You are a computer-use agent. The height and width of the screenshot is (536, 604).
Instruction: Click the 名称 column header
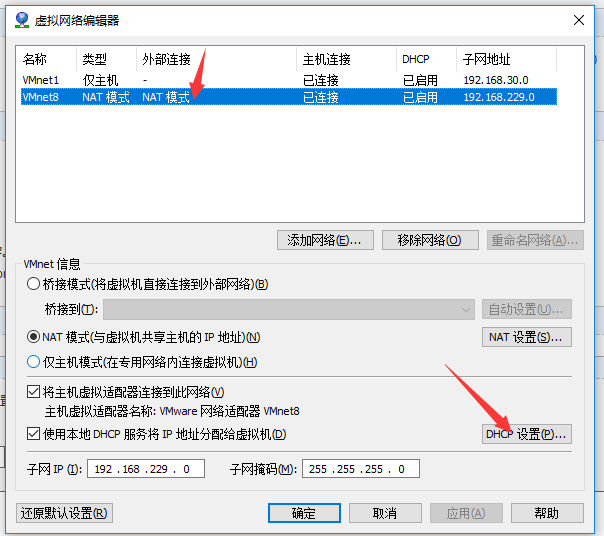[x=46, y=59]
